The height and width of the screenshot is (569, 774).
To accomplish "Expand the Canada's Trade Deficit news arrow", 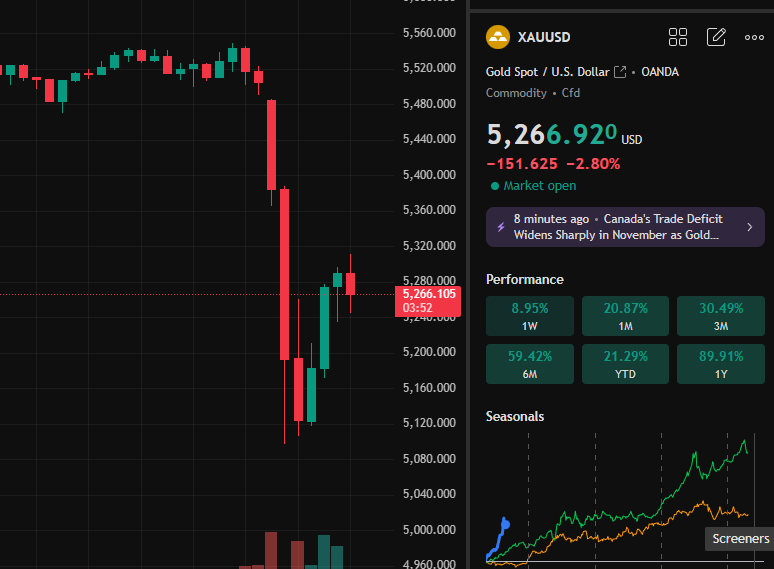I will click(749, 227).
